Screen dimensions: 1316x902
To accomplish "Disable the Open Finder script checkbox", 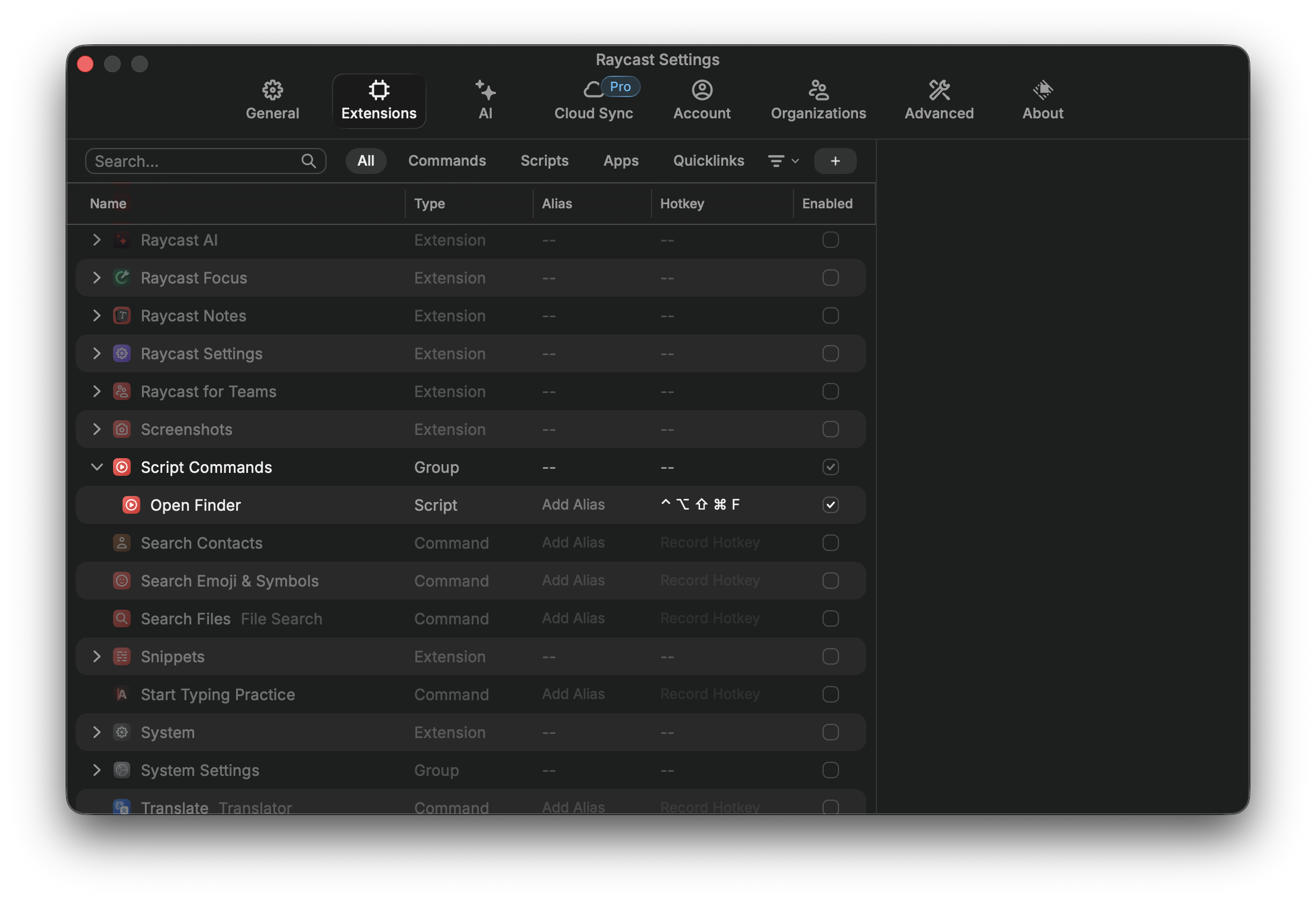I will (x=830, y=505).
